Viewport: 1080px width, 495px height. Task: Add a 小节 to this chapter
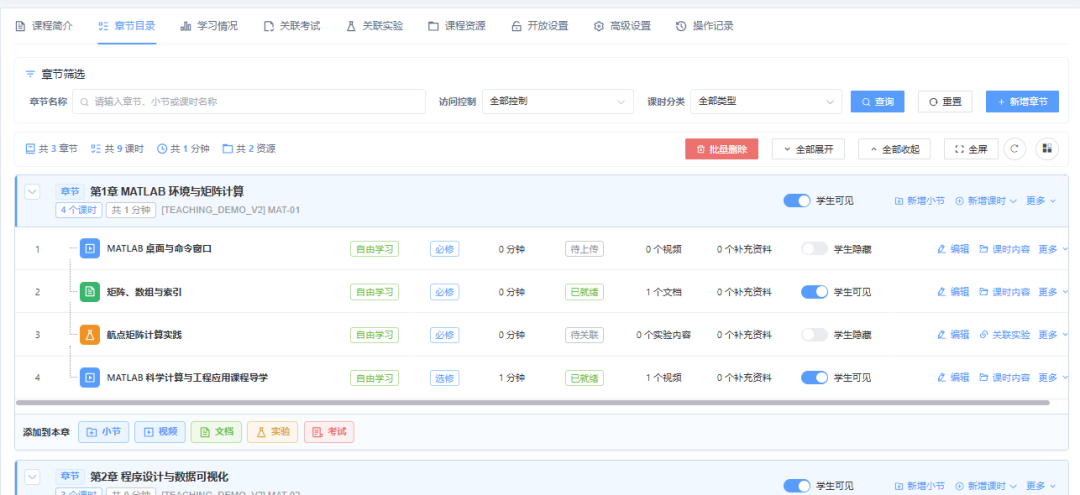click(x=103, y=432)
